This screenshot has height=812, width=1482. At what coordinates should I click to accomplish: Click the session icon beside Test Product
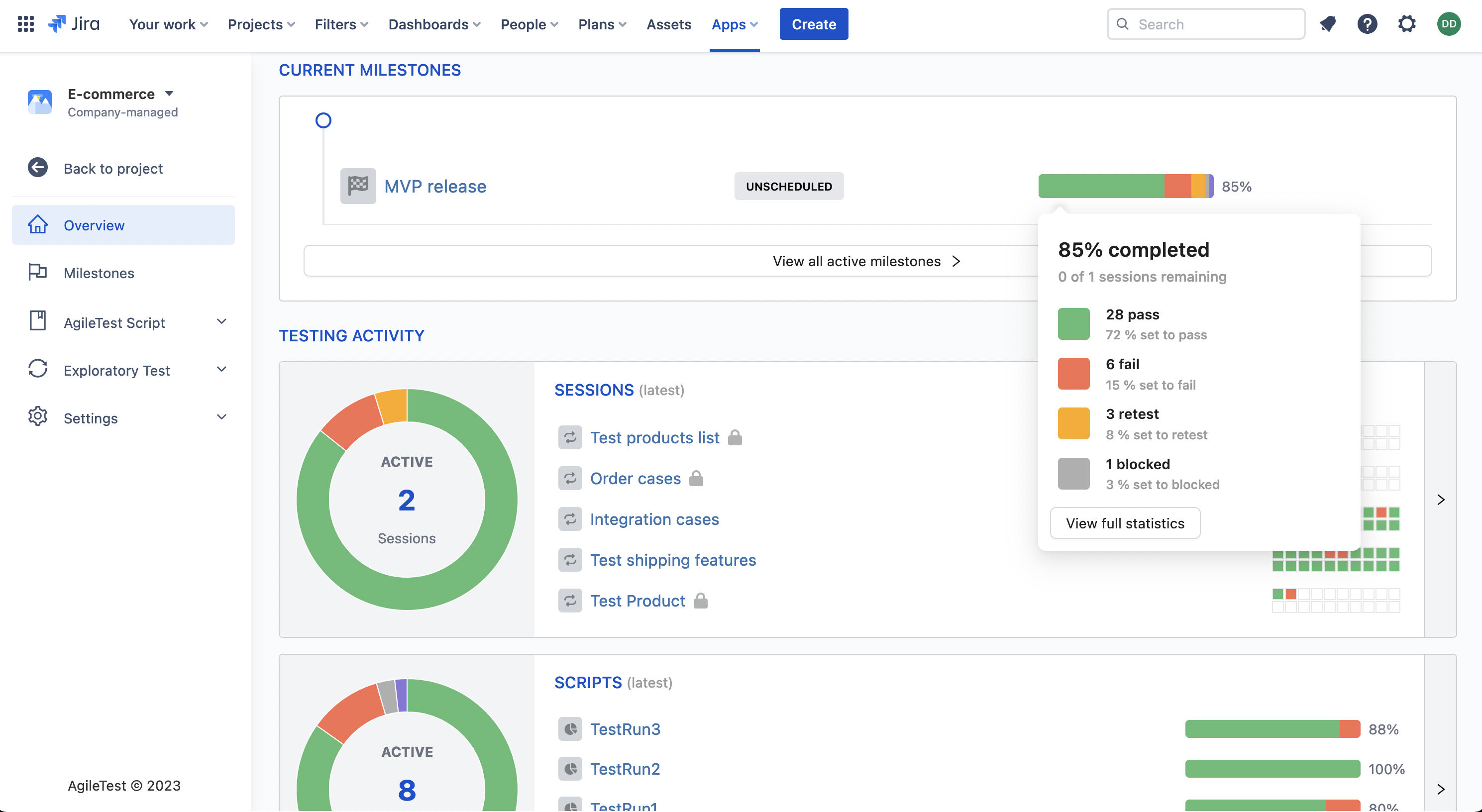[x=570, y=601]
